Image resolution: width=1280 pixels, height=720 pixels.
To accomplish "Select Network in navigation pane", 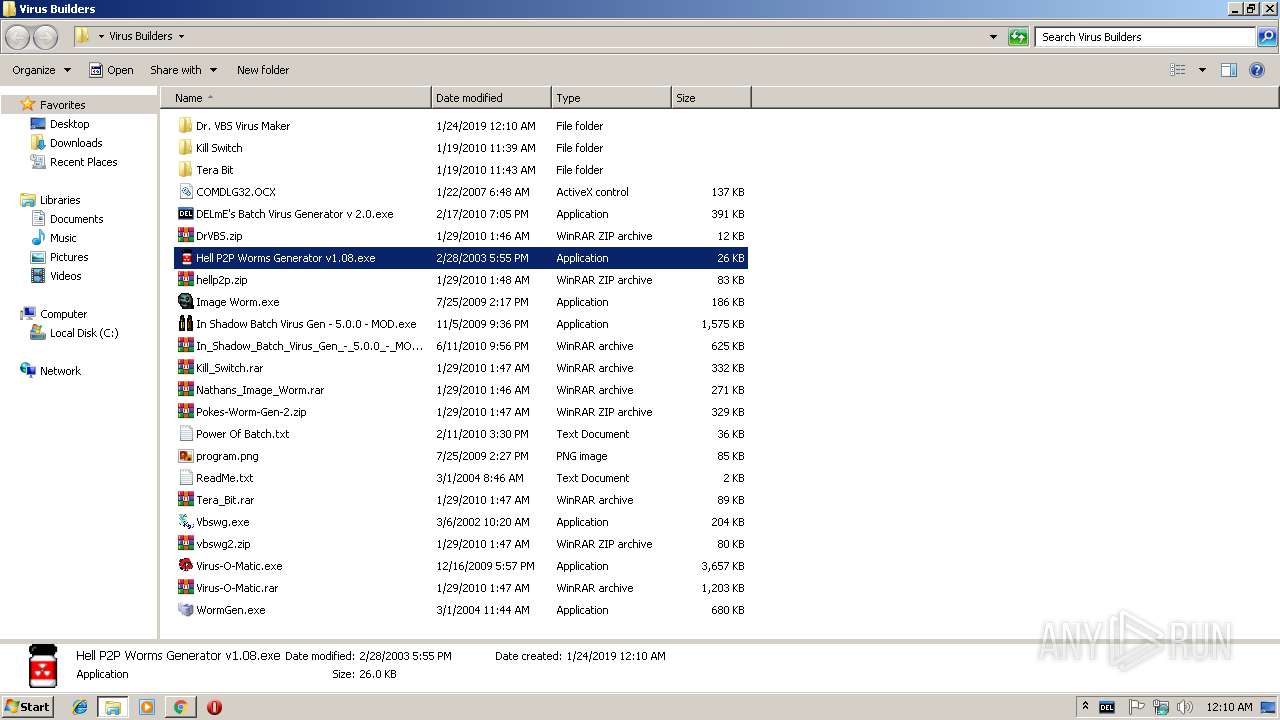I will pyautogui.click(x=60, y=371).
